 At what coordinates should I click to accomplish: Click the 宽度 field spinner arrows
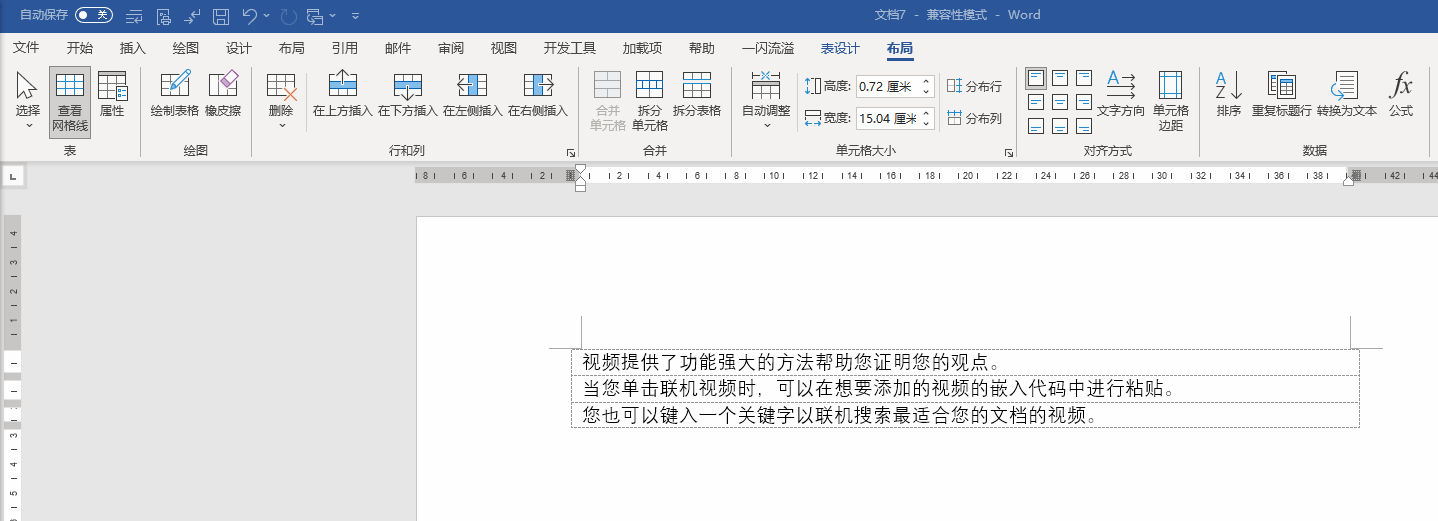[x=926, y=118]
